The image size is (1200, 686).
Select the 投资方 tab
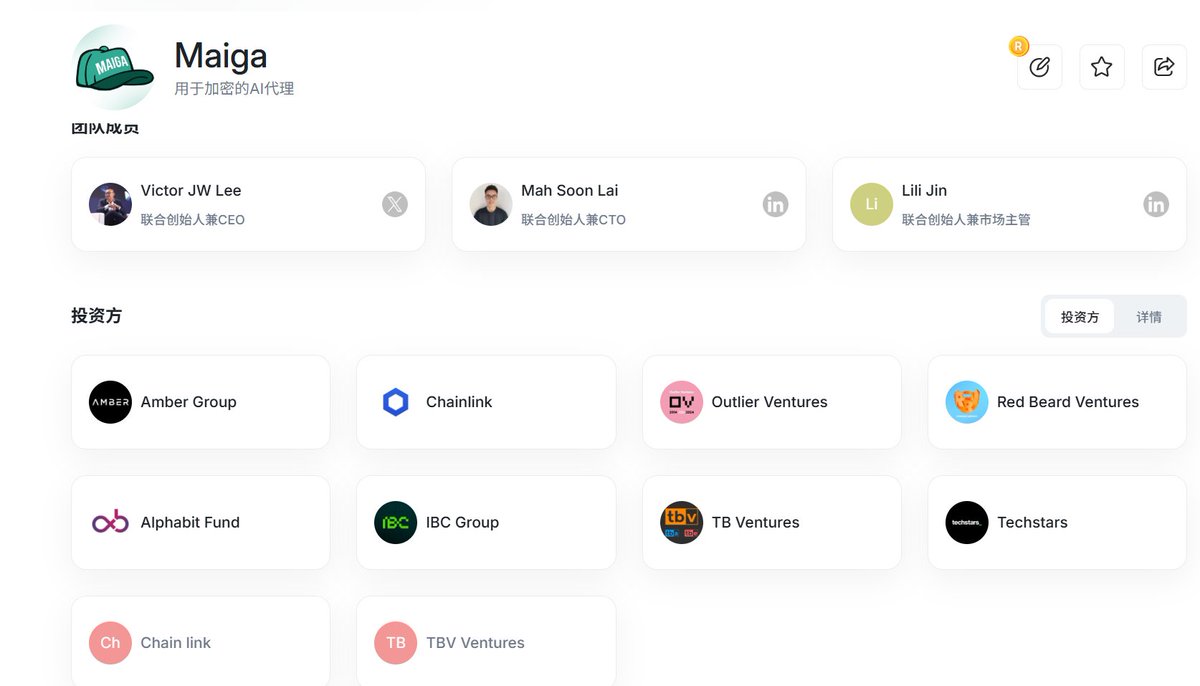pyautogui.click(x=1080, y=317)
